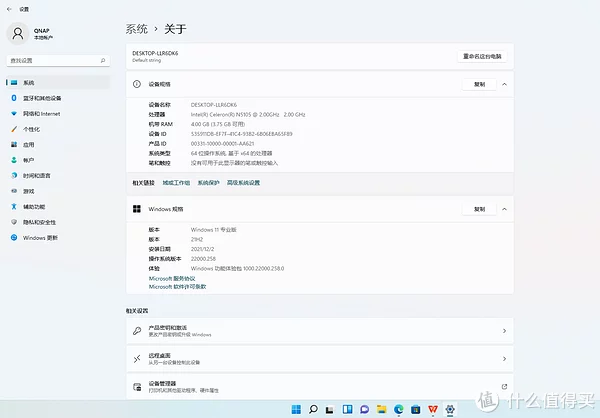This screenshot has height=418, width=600.
Task: Select the OS build 22000.258 text
Action: [x=203, y=259]
